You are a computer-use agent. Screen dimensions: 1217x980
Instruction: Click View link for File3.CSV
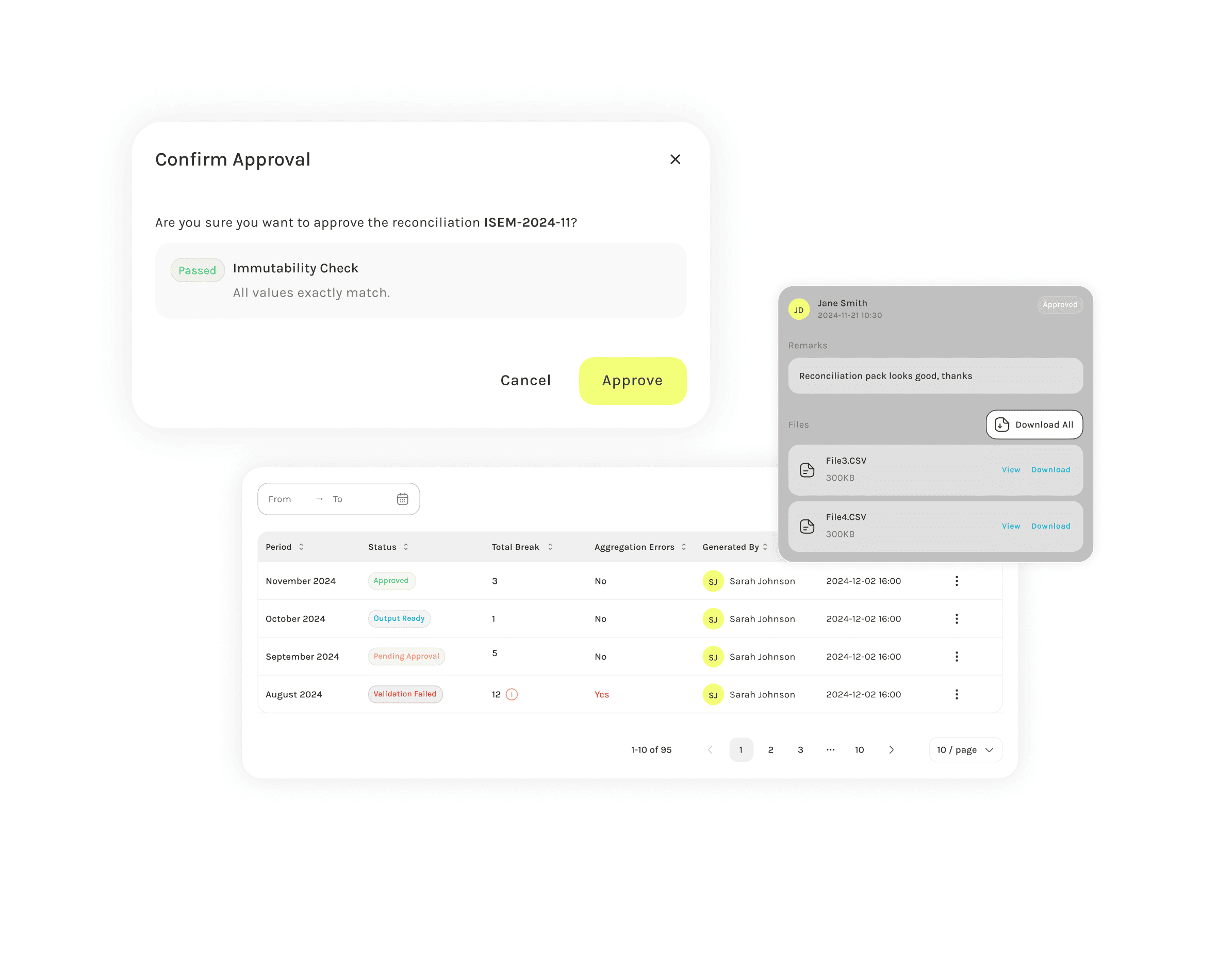(x=1010, y=470)
